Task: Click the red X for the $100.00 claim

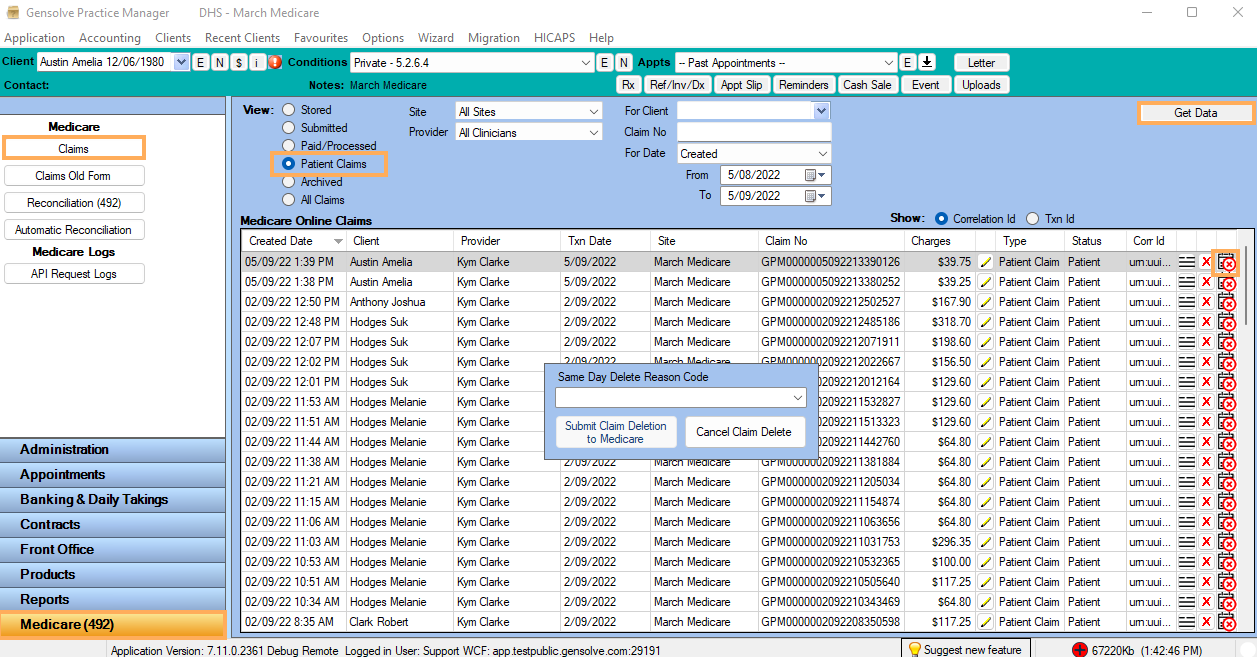Action: pos(1206,562)
